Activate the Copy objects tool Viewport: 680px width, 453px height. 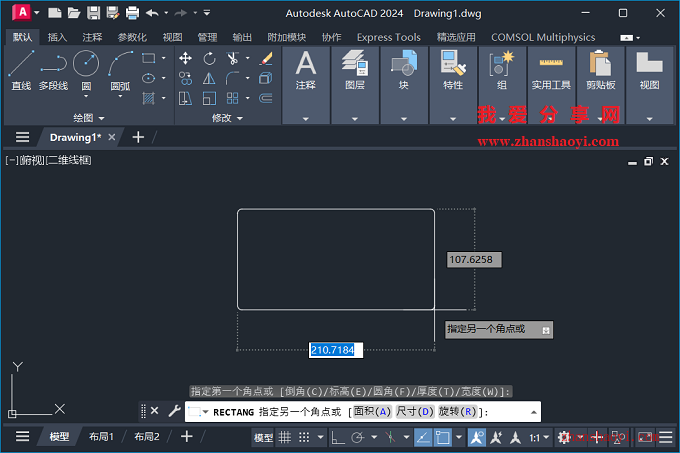(x=186, y=78)
